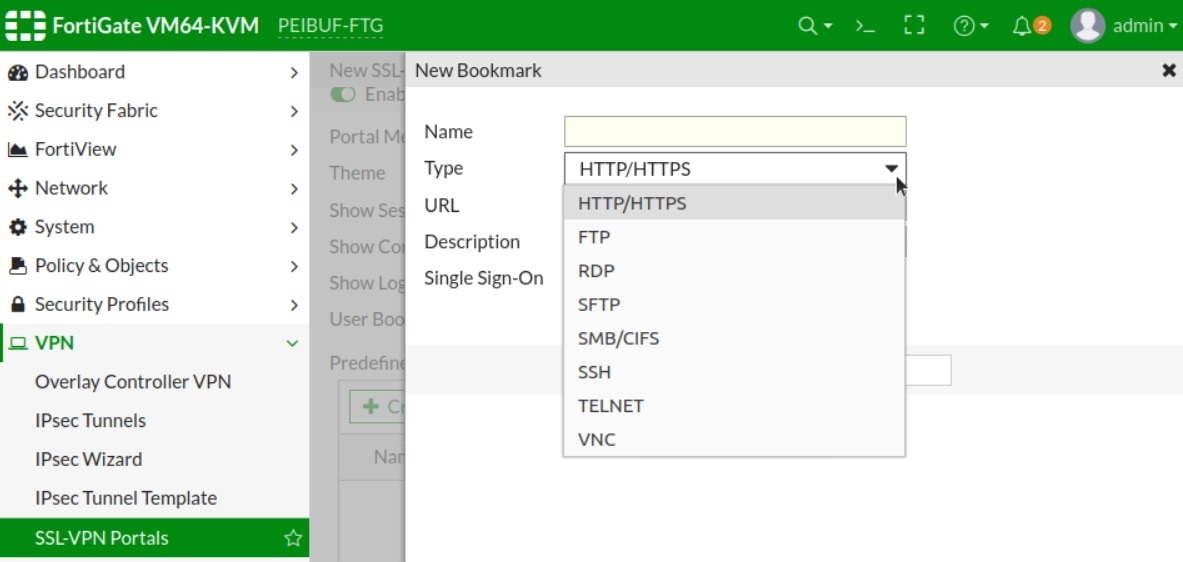
Task: Open Overlay Controller VPN page
Action: [133, 382]
